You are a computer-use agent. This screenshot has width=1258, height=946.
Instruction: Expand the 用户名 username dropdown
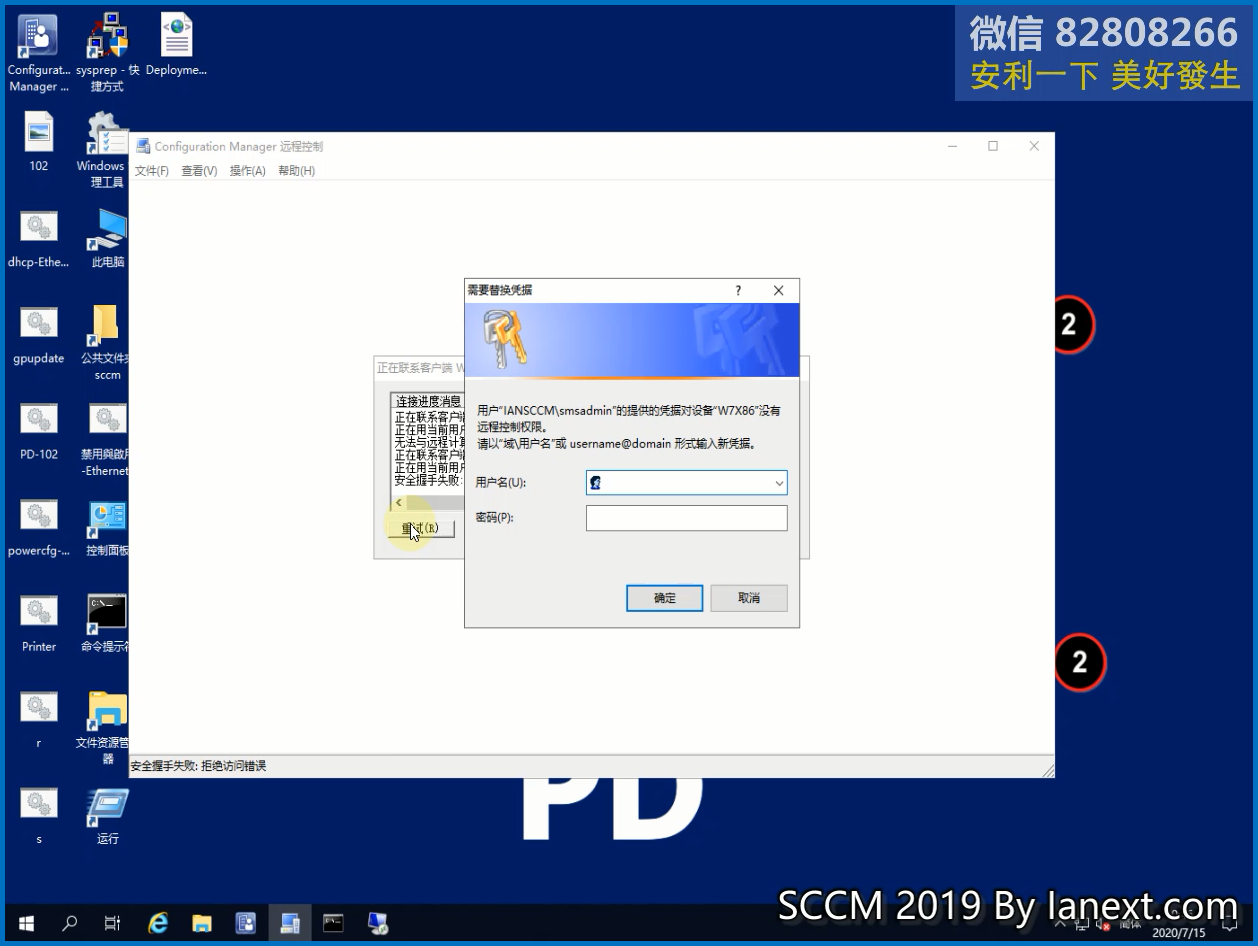(779, 483)
